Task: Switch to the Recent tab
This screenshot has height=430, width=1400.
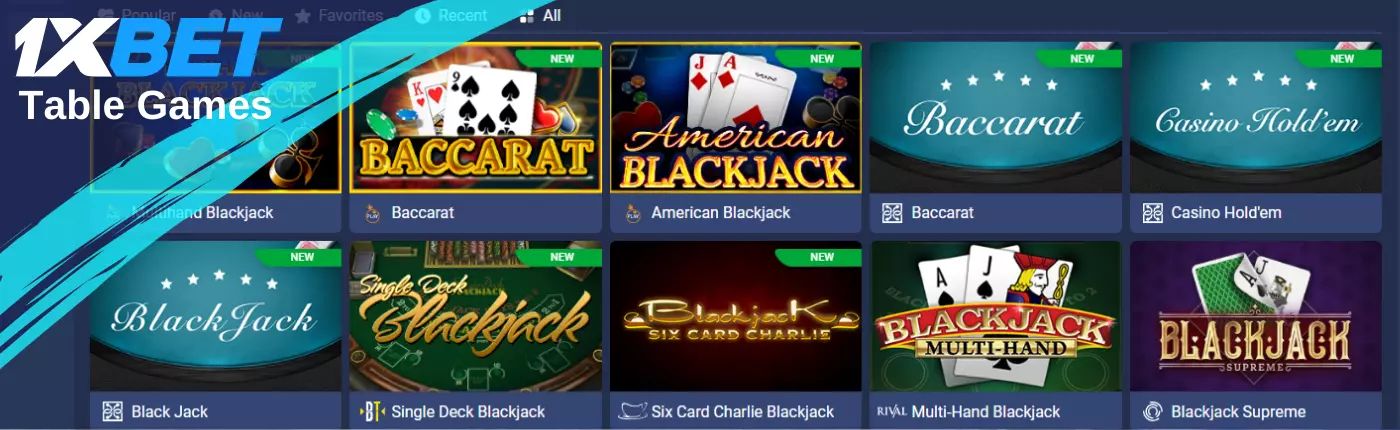Action: click(x=451, y=16)
